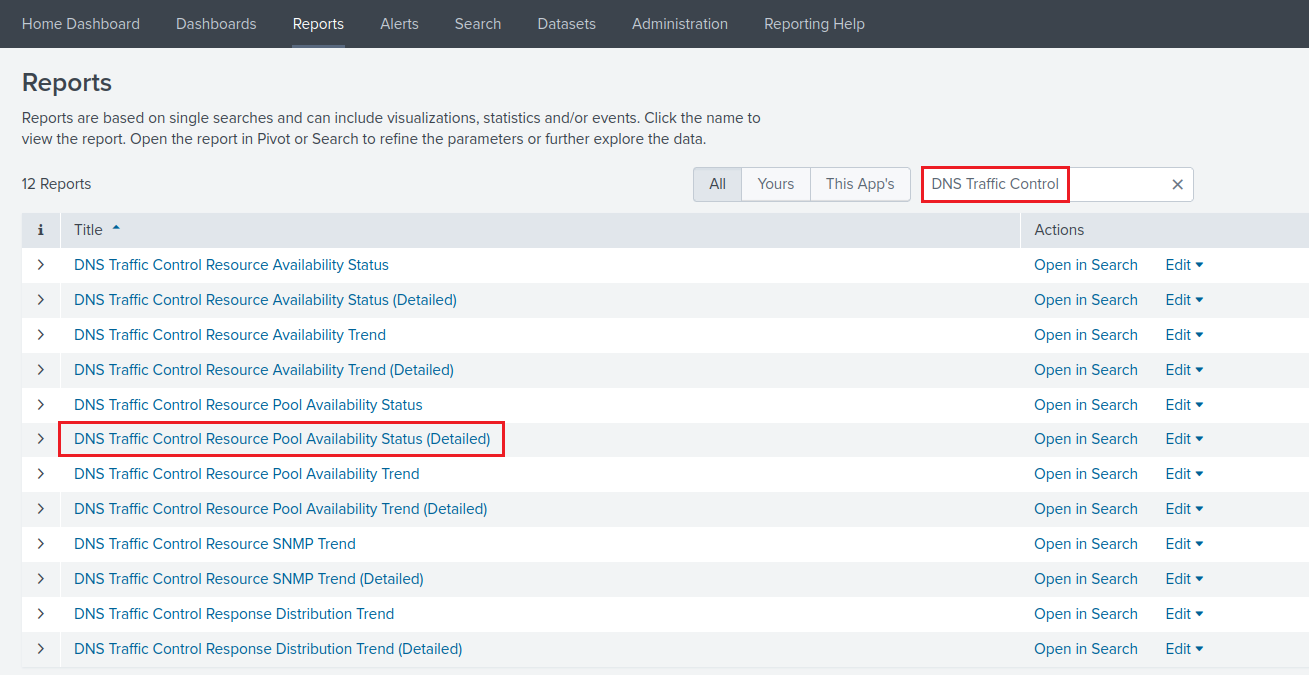Clear the DNS Traffic Control search filter
1309x675 pixels.
1177,184
